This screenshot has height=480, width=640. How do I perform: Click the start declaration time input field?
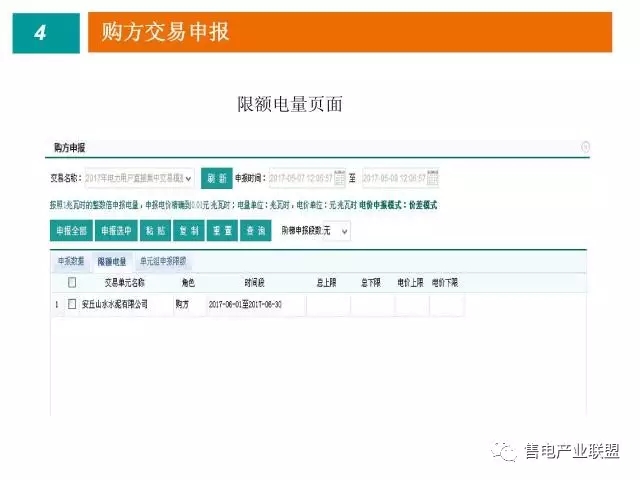click(300, 178)
